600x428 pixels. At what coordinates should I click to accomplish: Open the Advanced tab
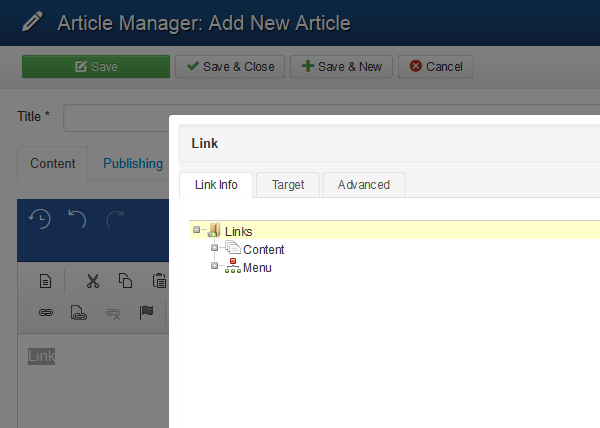[x=363, y=185]
